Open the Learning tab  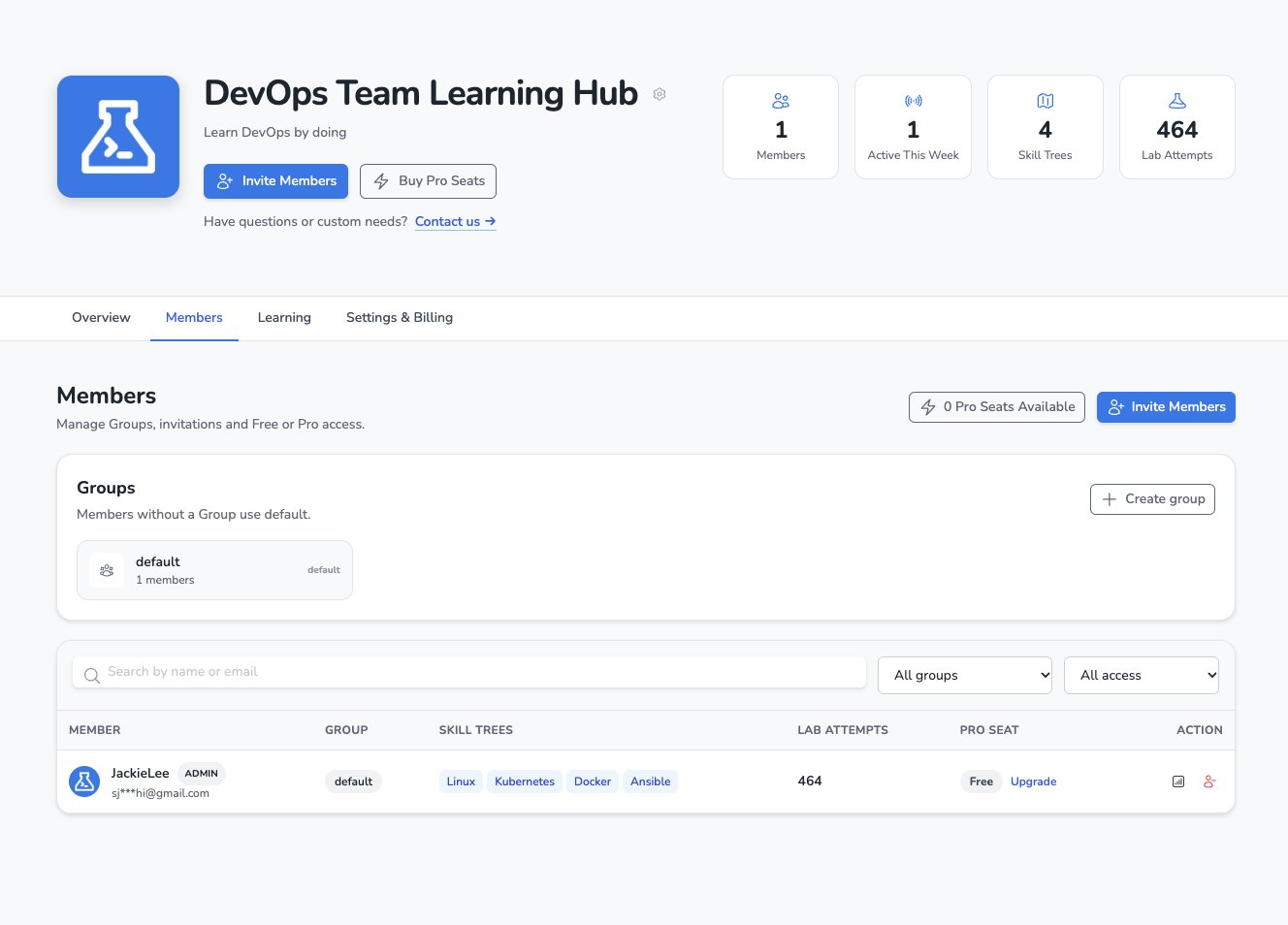(284, 318)
